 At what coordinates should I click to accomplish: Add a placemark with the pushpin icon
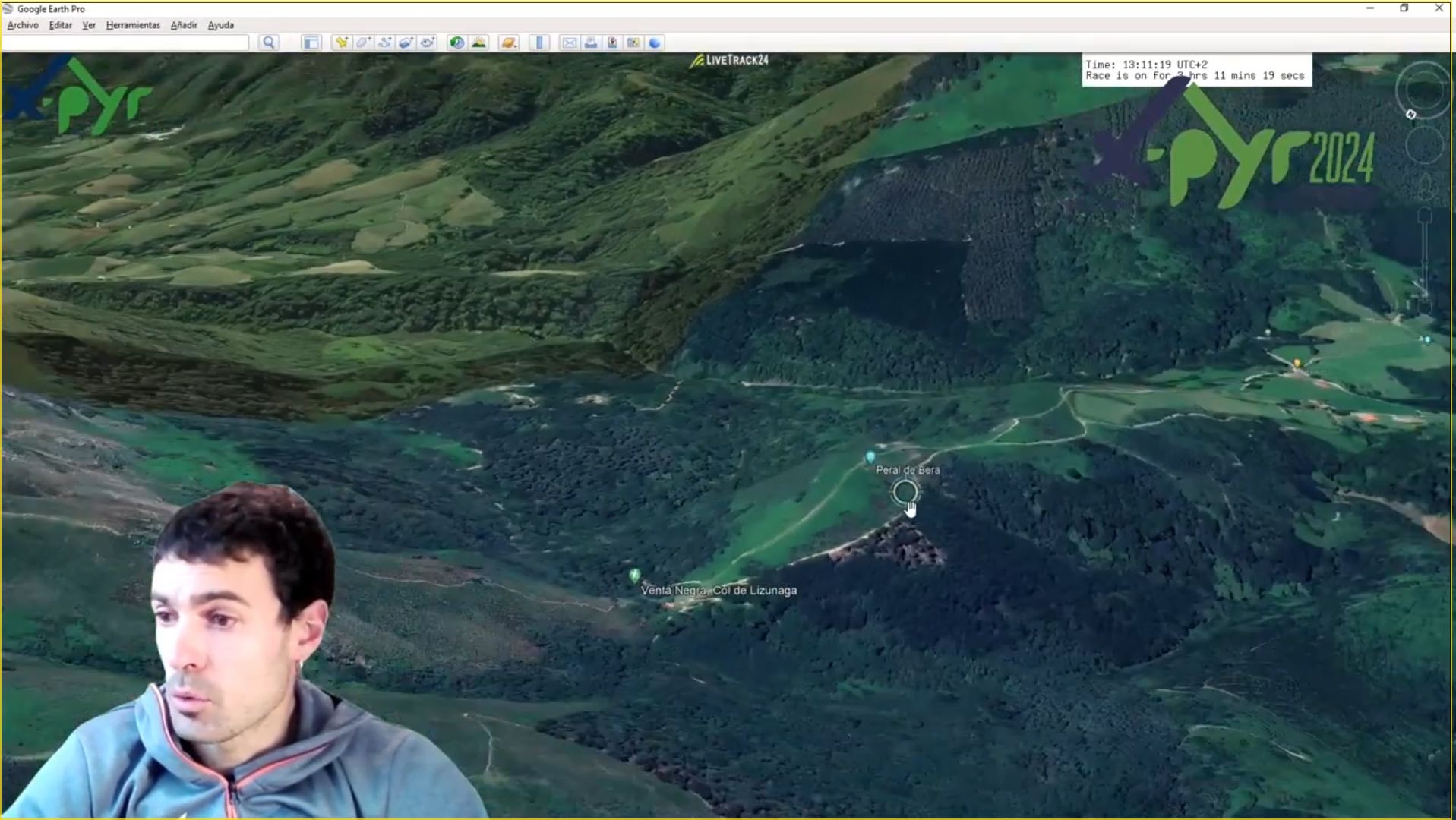click(x=342, y=43)
